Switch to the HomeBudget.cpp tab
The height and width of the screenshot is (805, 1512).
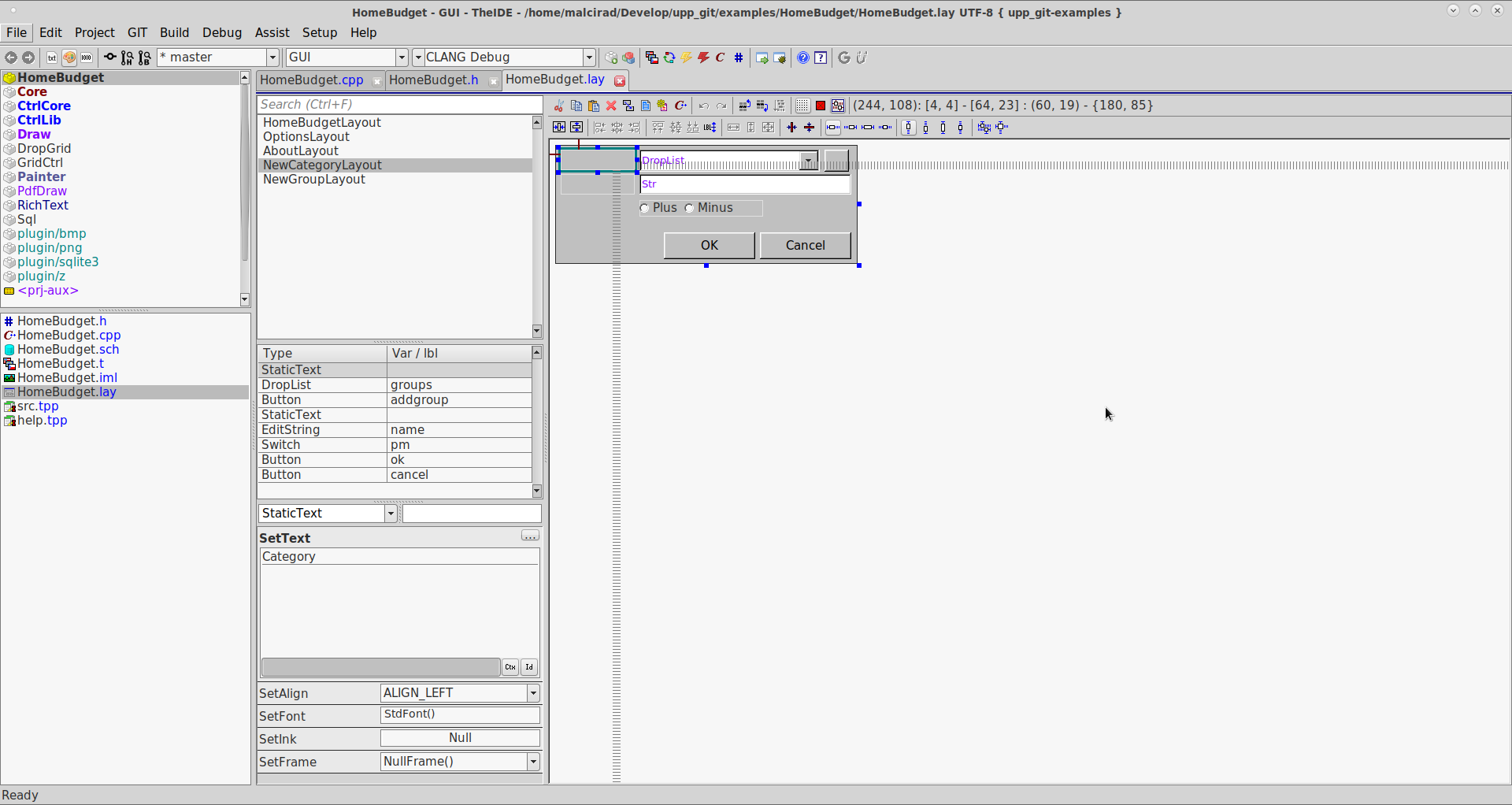312,80
